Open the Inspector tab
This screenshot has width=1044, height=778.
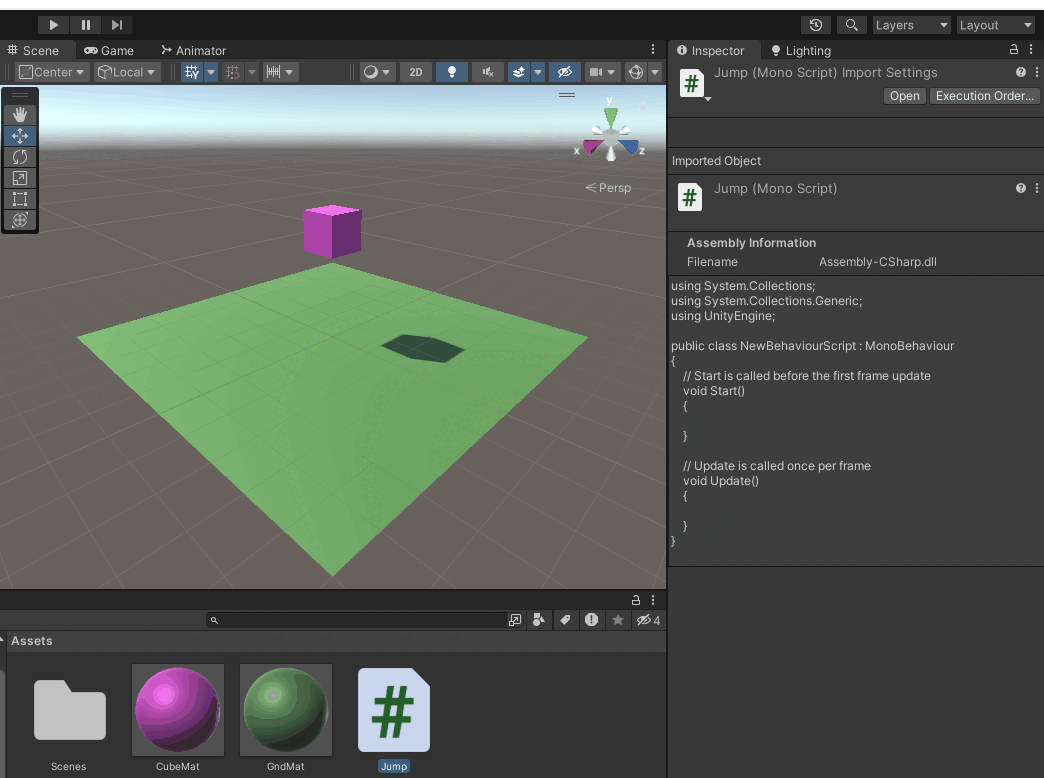click(710, 51)
